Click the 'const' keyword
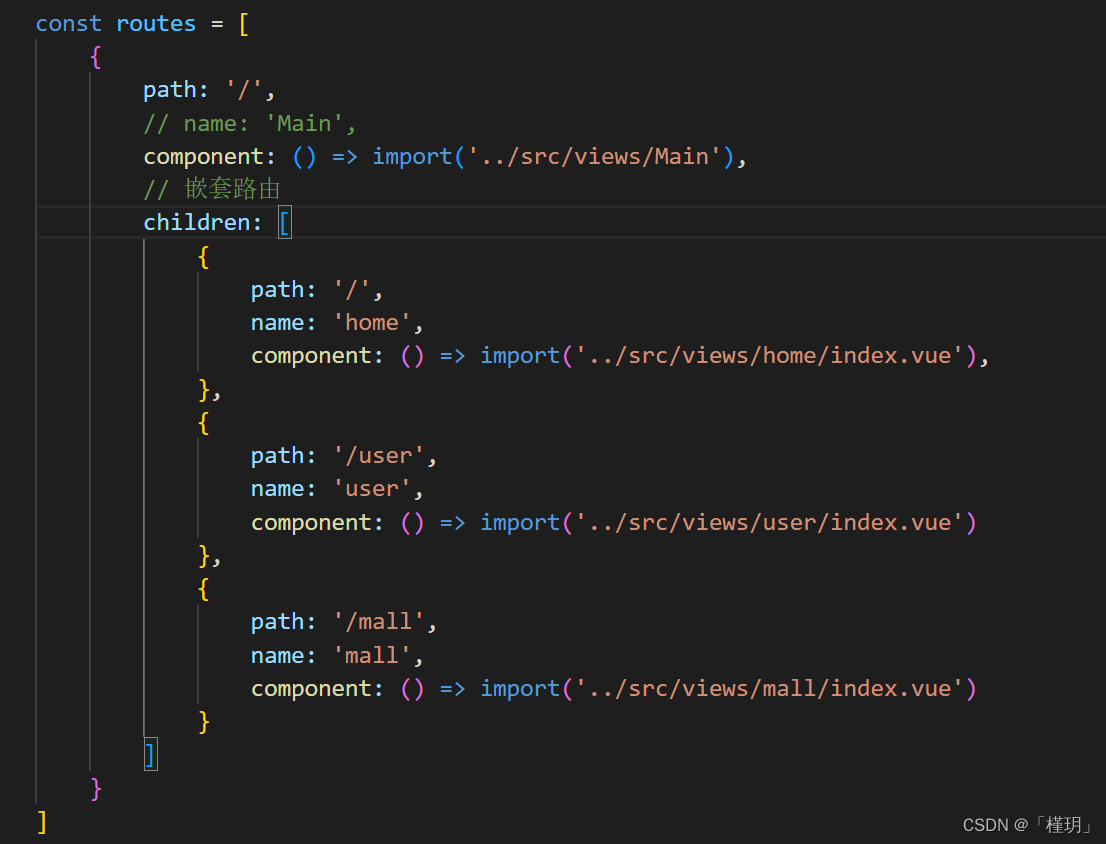 [x=68, y=24]
